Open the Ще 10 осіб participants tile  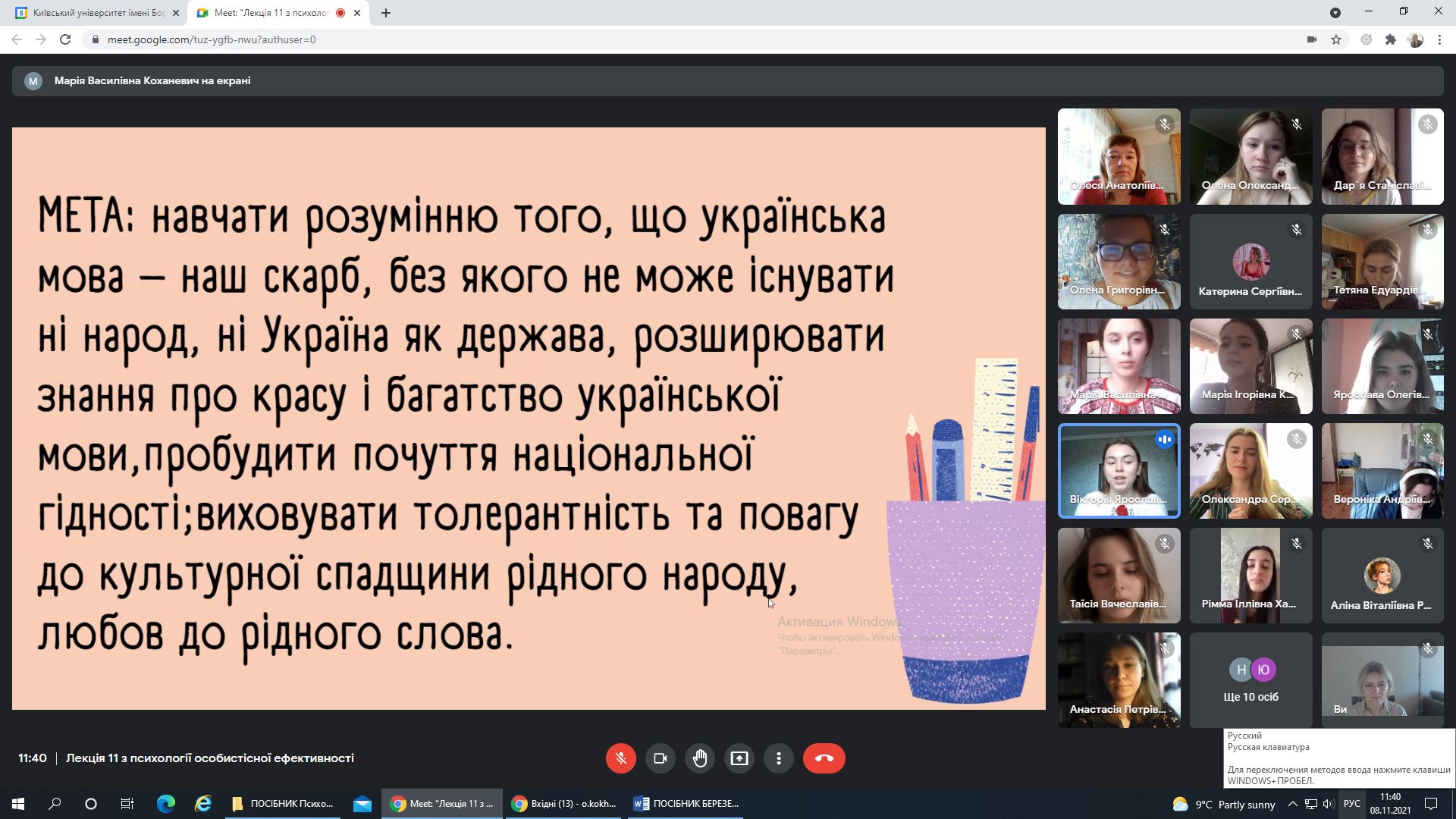[1250, 680]
